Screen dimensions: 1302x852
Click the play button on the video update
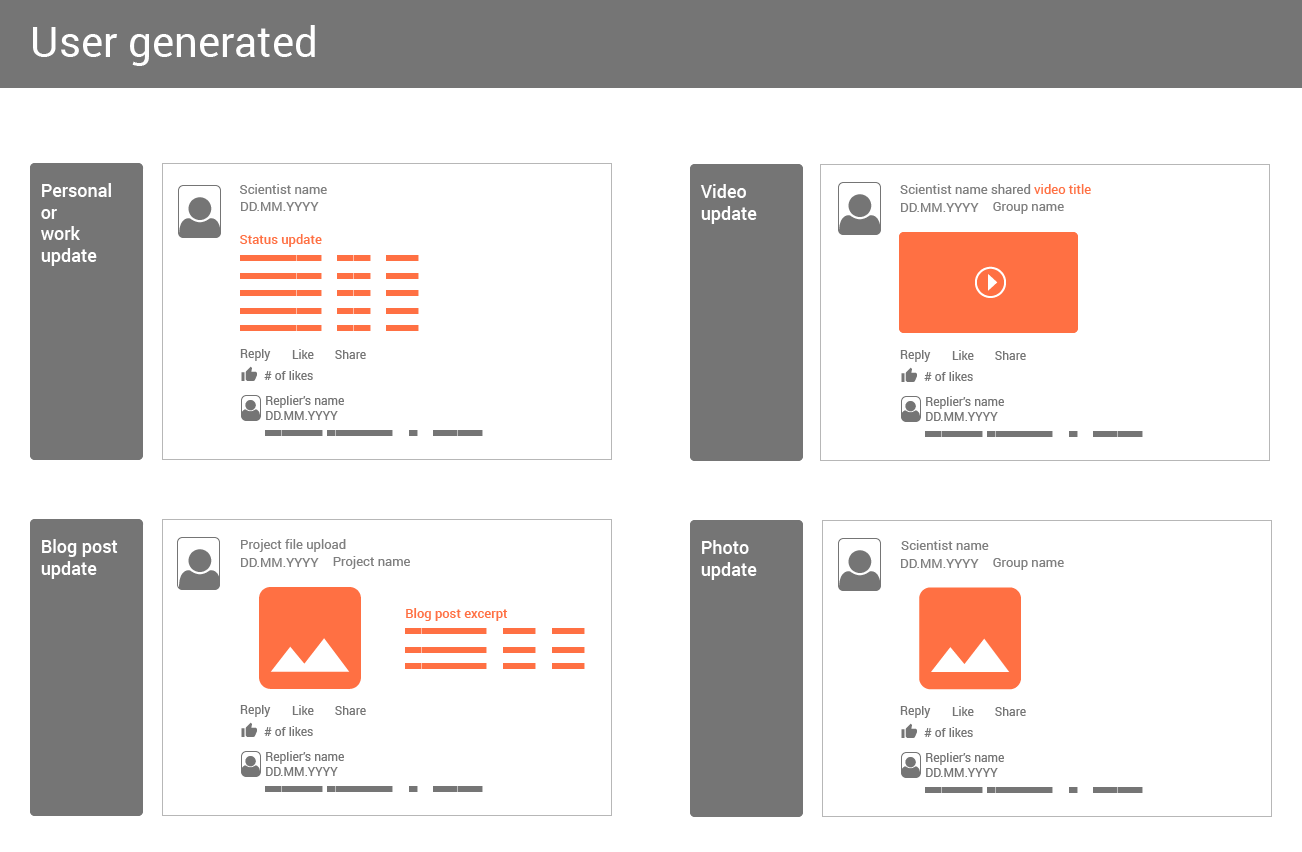click(989, 282)
